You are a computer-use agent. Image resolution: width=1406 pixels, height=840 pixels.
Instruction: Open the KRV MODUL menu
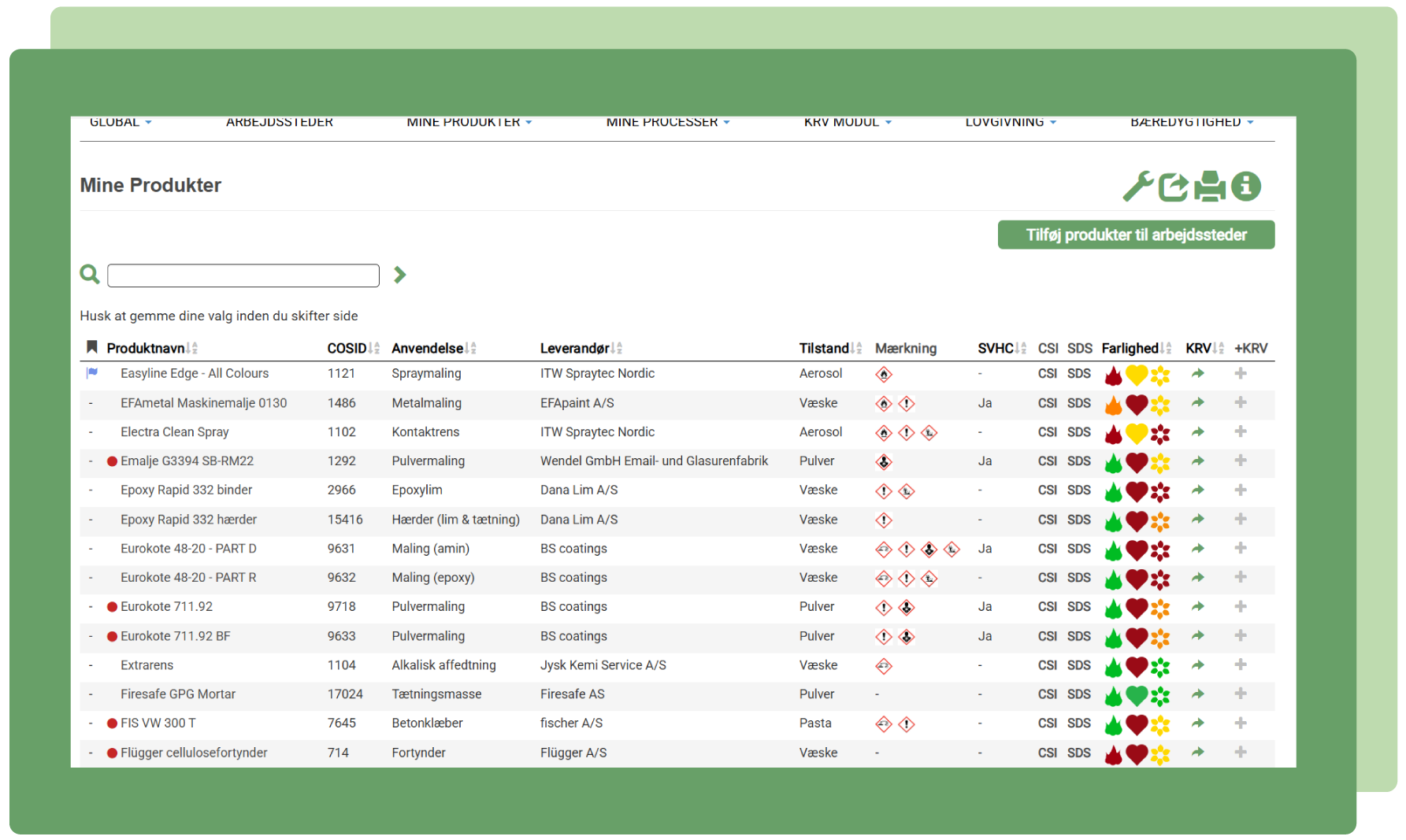(x=847, y=123)
